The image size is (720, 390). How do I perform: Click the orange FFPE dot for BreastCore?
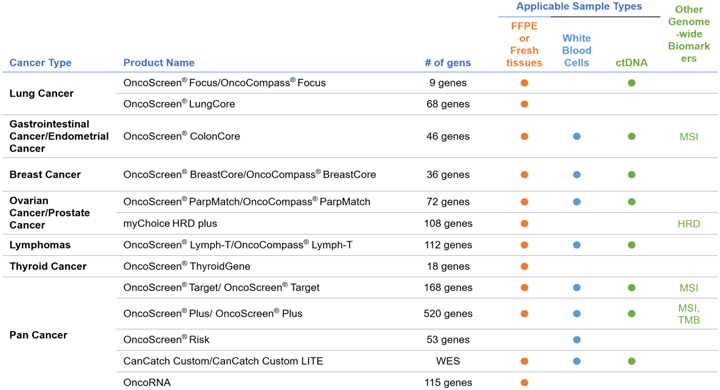[524, 175]
